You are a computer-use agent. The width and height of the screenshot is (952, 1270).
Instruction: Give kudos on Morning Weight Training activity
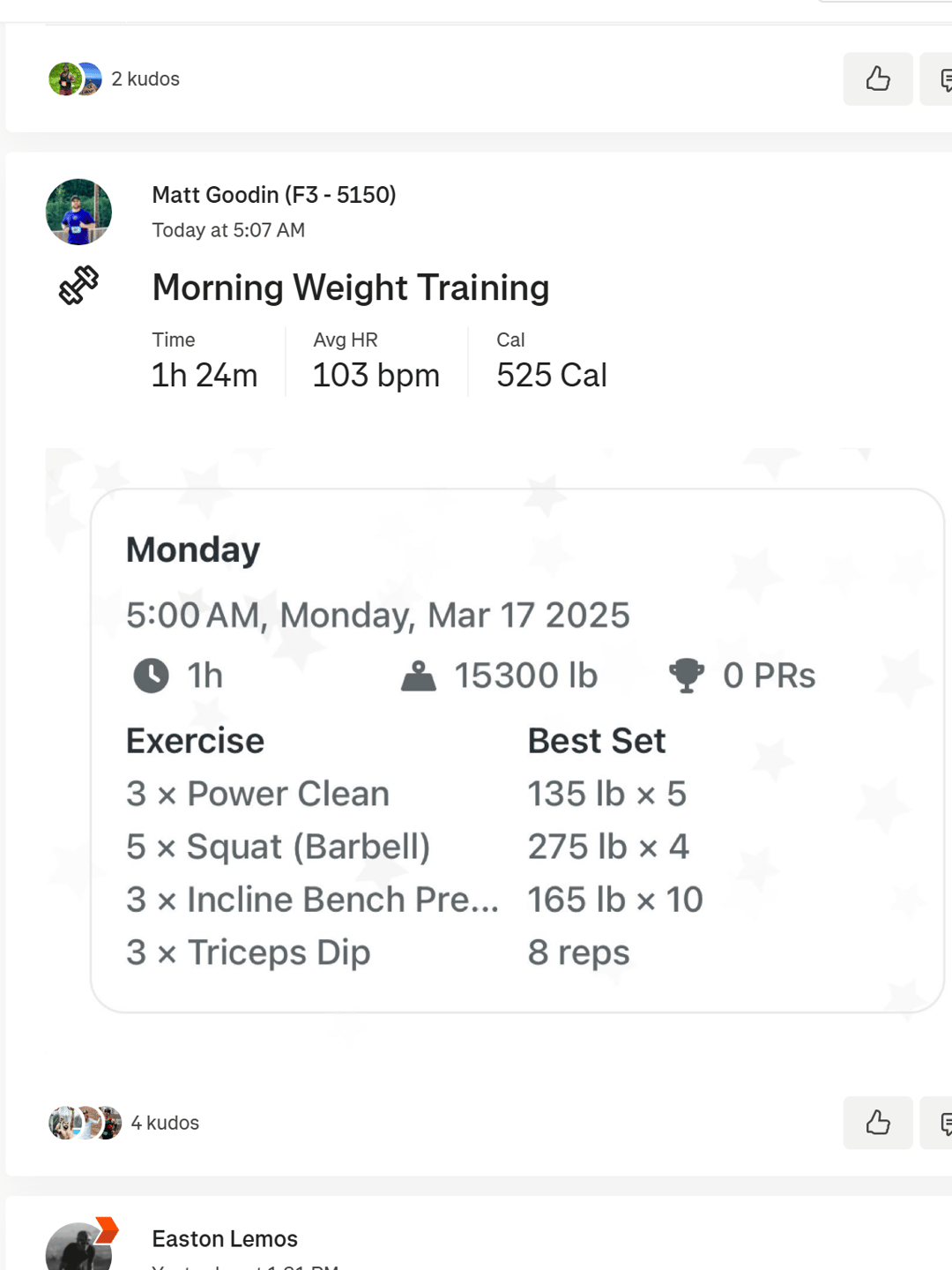pos(878,1123)
